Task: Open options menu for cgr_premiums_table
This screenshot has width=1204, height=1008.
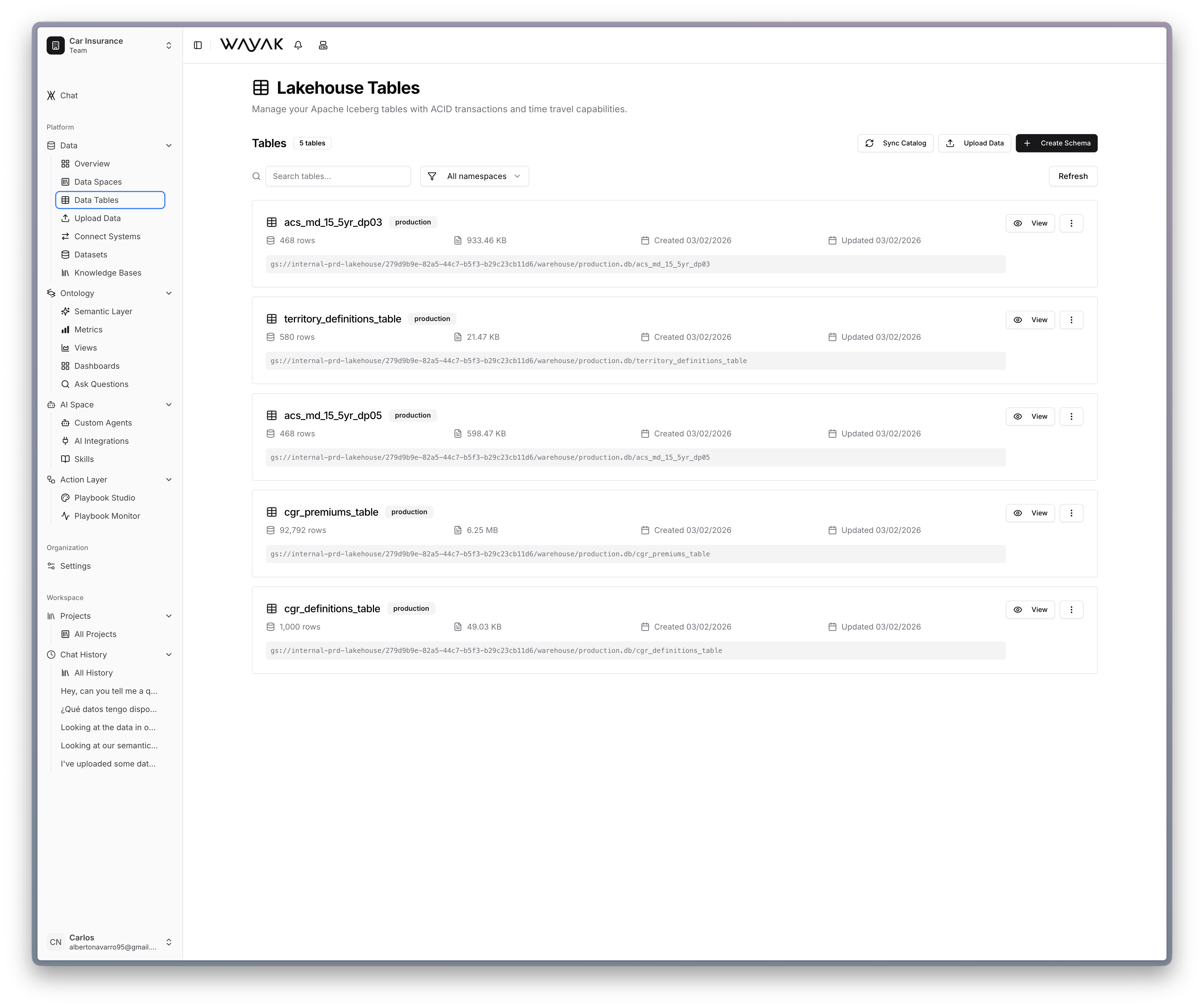Action: (x=1071, y=513)
